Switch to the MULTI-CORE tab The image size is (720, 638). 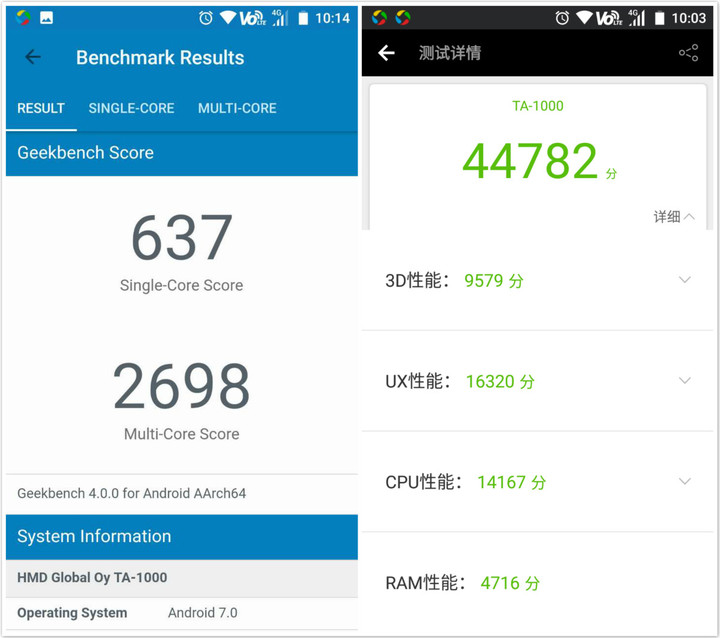[237, 108]
